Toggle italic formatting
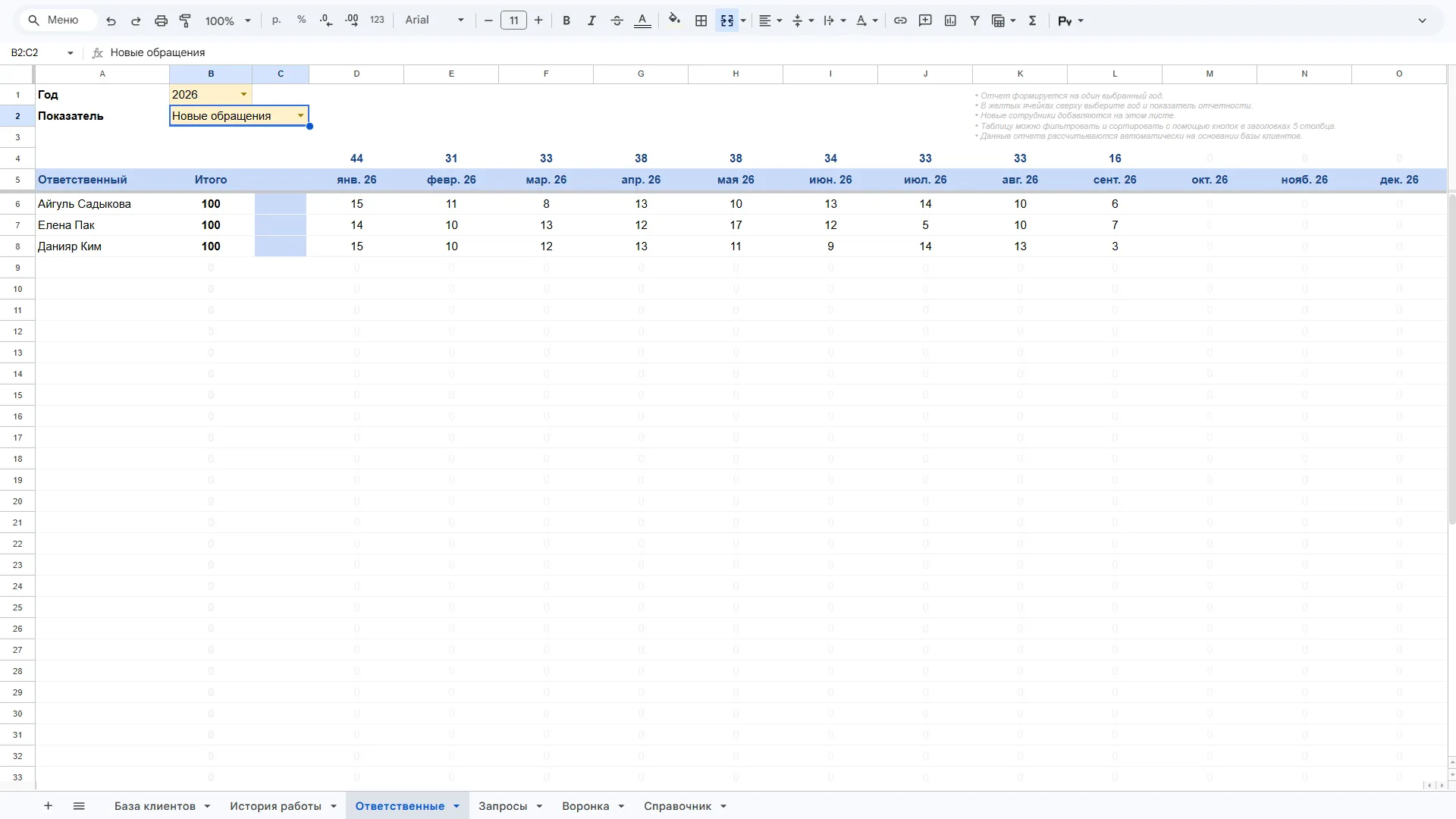Screen dimensions: 1456x819 (x=591, y=20)
